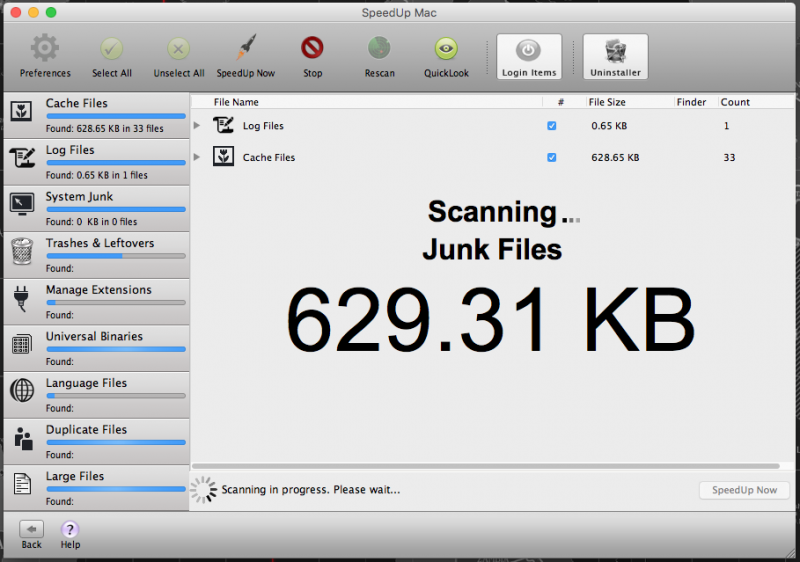Click the Count column header
800x562 pixels.
(x=735, y=102)
